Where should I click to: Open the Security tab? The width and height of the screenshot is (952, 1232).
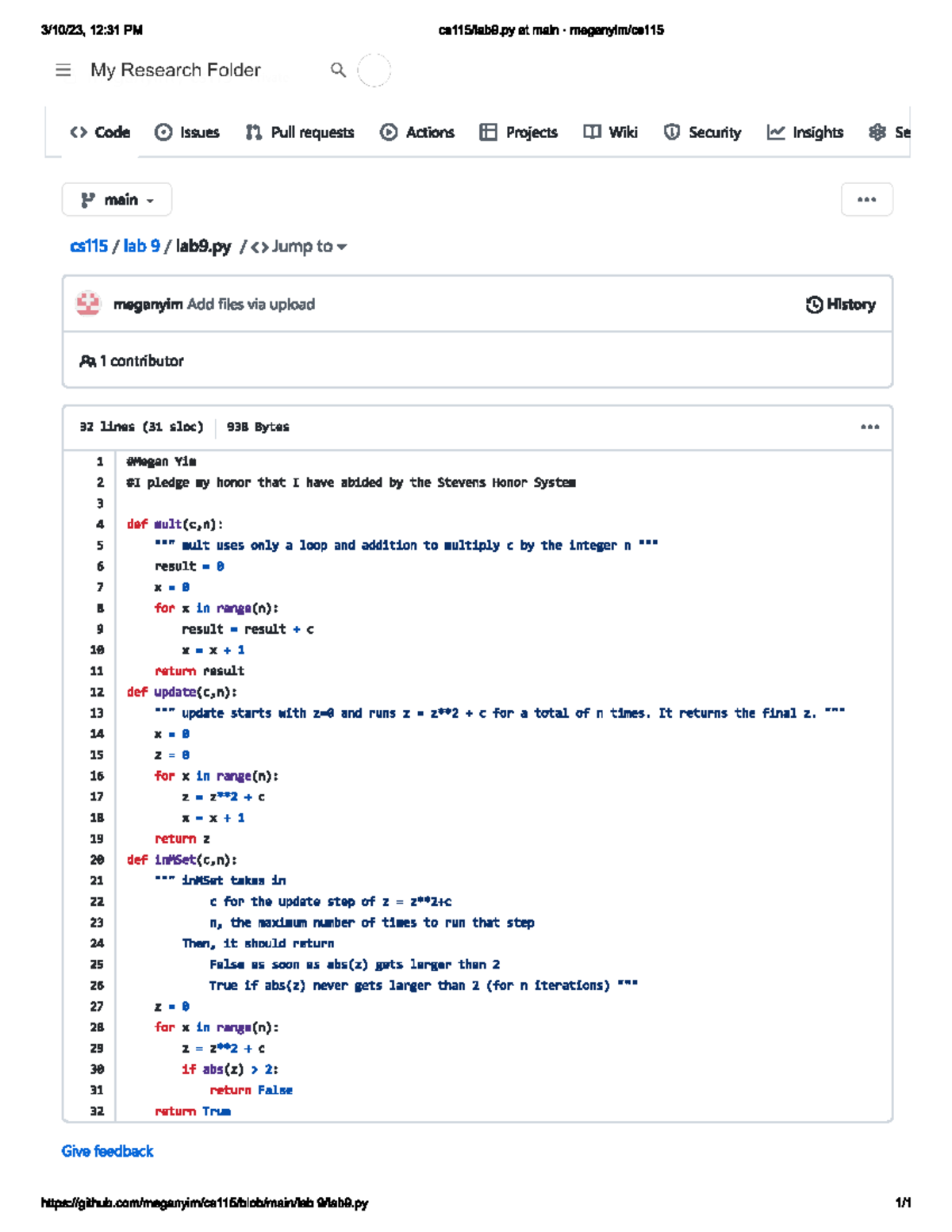click(x=702, y=132)
